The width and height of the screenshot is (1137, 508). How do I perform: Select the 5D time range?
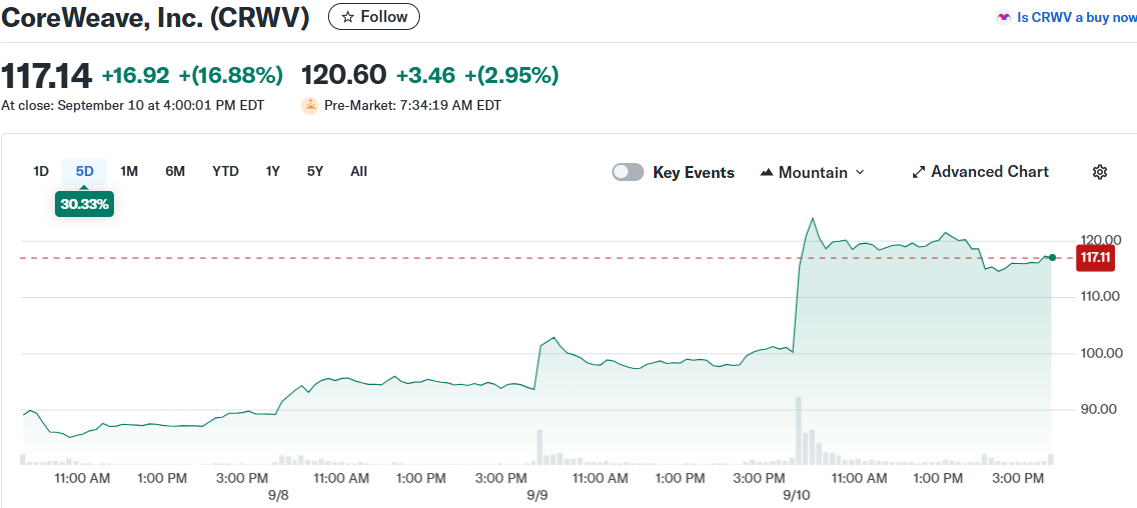coord(85,172)
